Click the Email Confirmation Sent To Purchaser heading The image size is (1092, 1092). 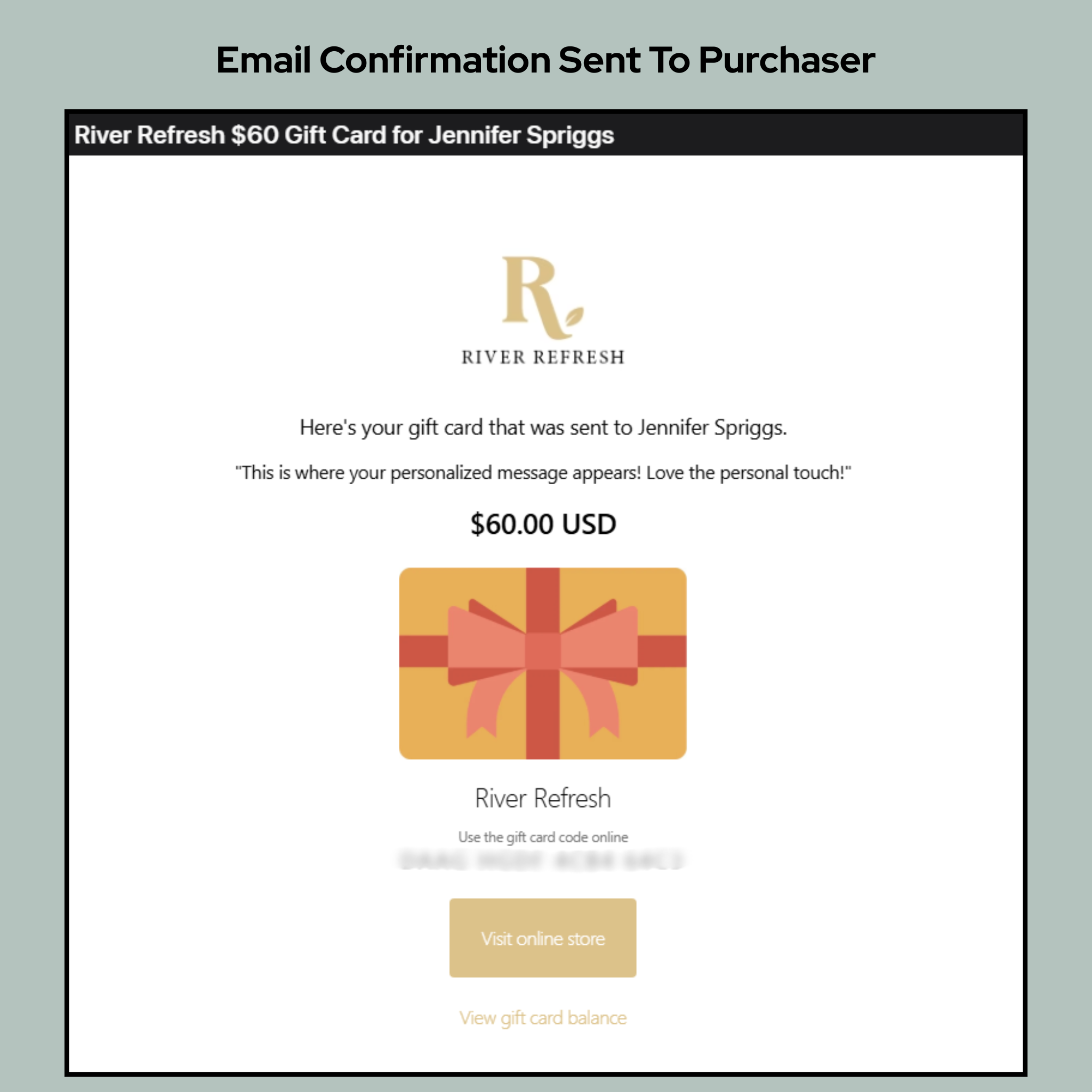tap(545, 58)
